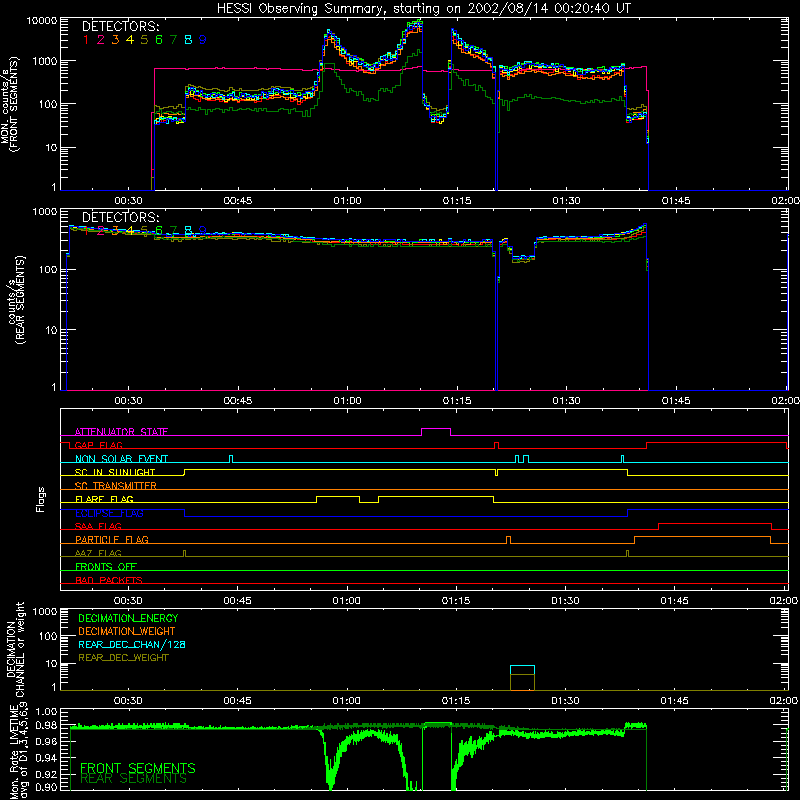Click the red raised SAA_FLAG segment

click(715, 523)
